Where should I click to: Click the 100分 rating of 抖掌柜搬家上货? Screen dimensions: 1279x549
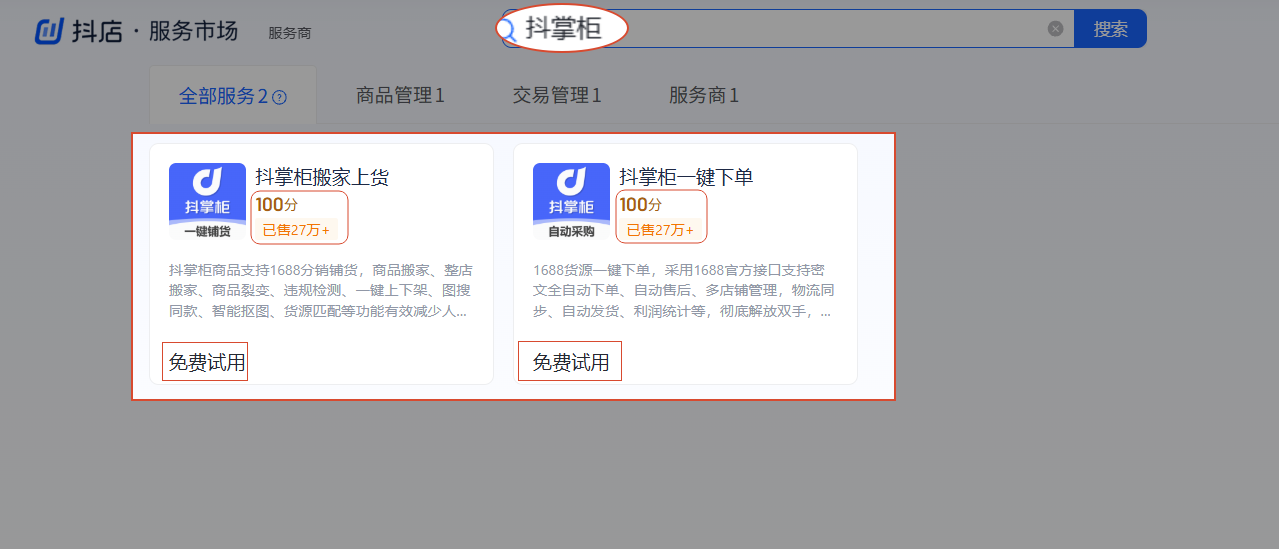[x=277, y=205]
